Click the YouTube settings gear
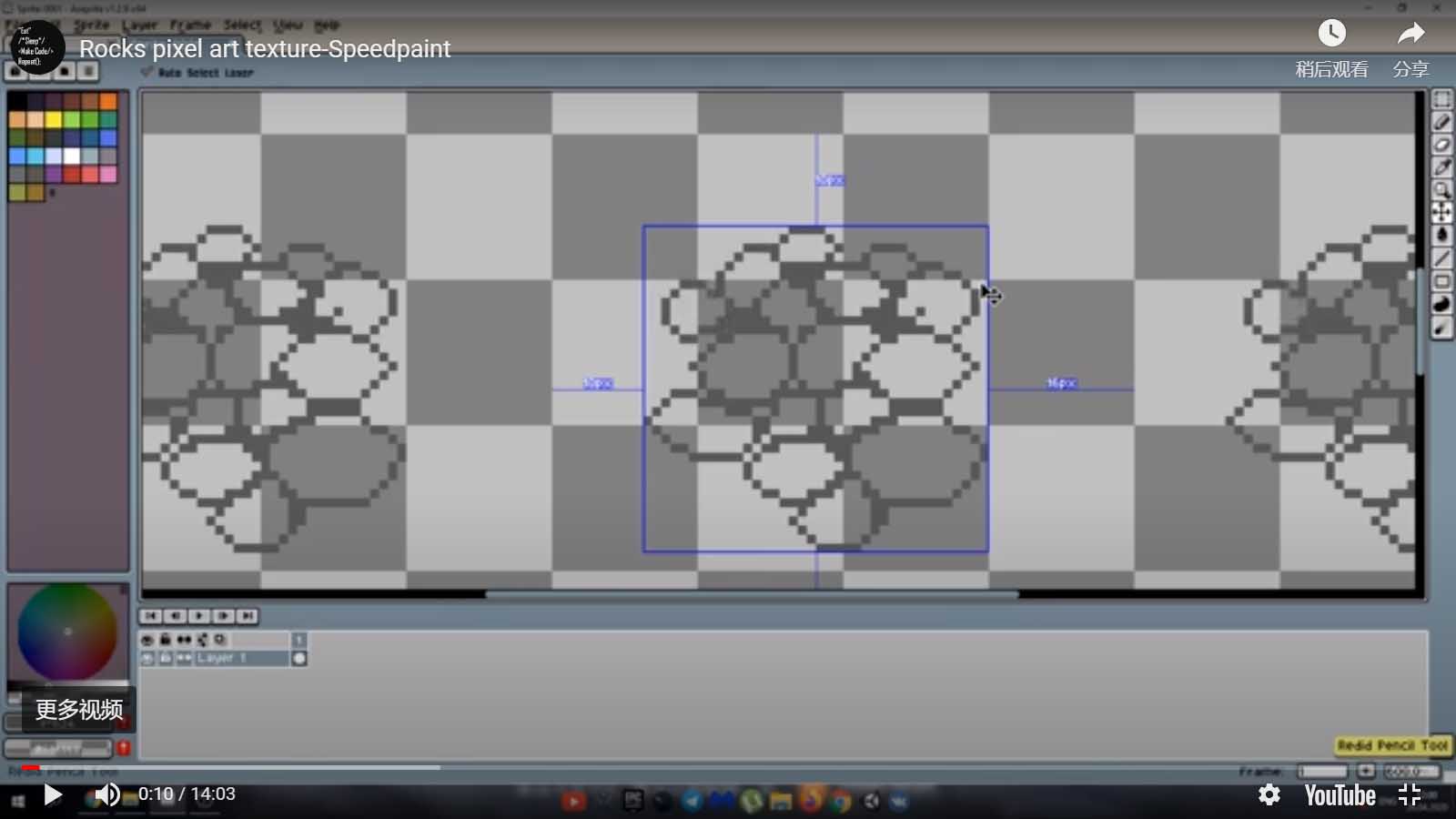The width and height of the screenshot is (1456, 819). (1269, 794)
